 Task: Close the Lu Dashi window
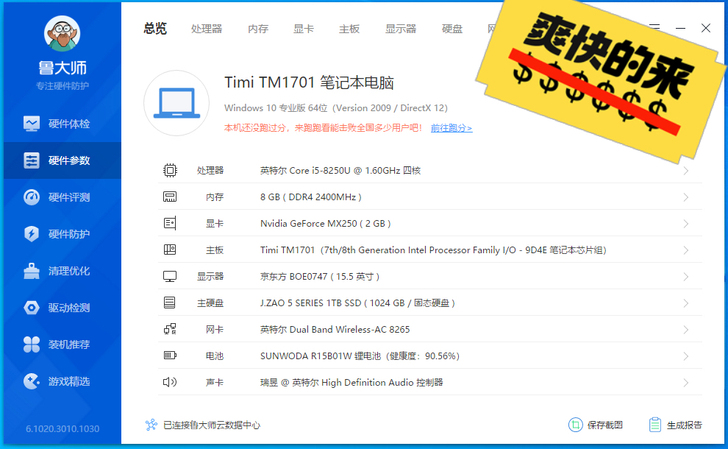point(706,28)
